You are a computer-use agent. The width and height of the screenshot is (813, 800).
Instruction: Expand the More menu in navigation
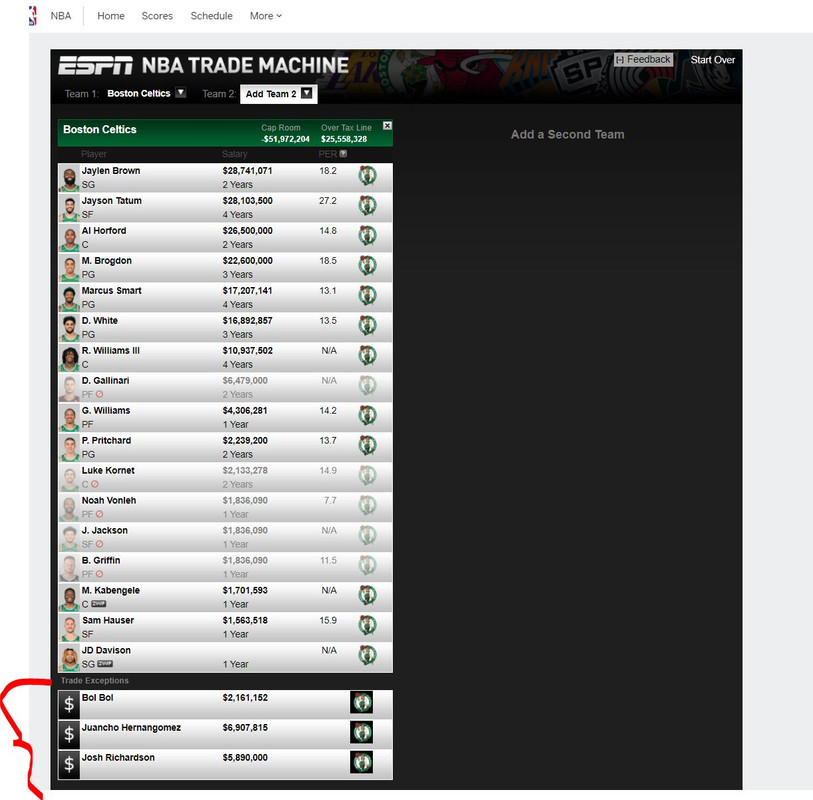pyautogui.click(x=266, y=16)
